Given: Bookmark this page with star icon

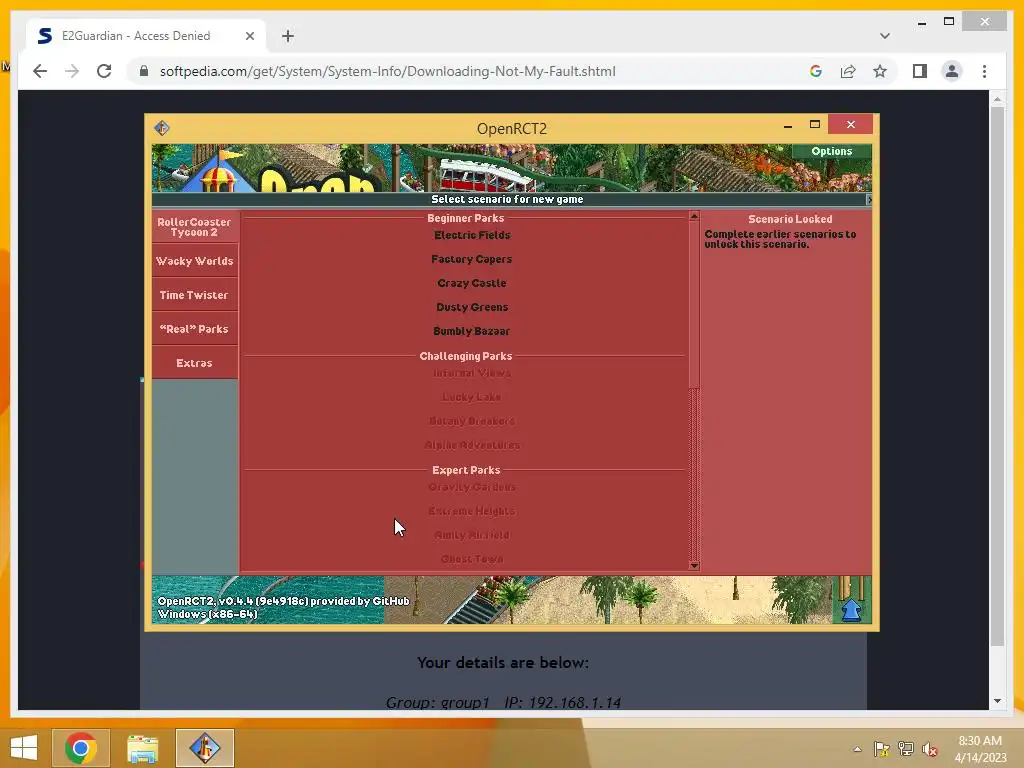Looking at the screenshot, I should coord(880,71).
